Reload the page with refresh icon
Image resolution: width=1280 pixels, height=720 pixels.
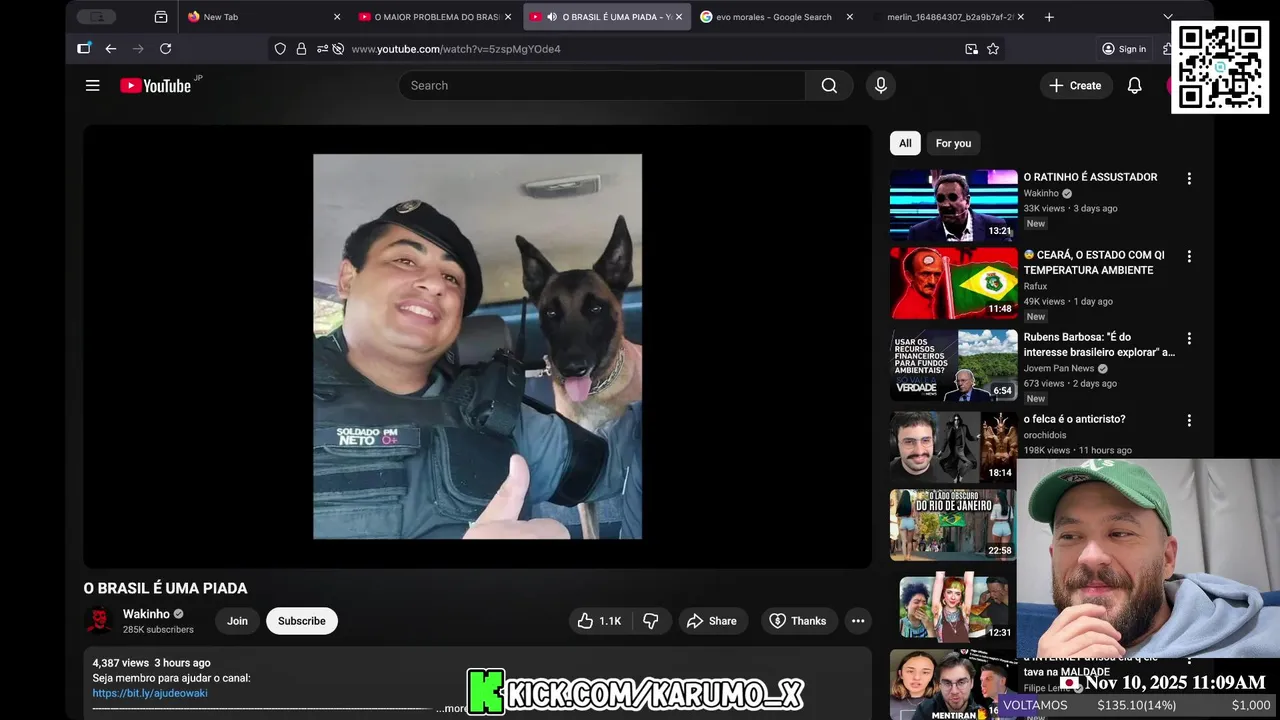coord(165,49)
